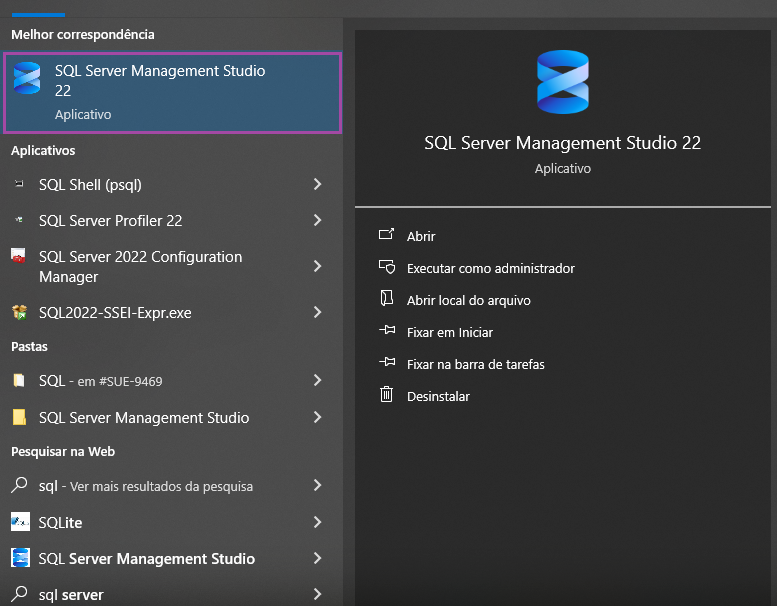Image resolution: width=777 pixels, height=606 pixels.
Task: Expand the SQL Server Profiler 22 chevron
Action: (318, 220)
